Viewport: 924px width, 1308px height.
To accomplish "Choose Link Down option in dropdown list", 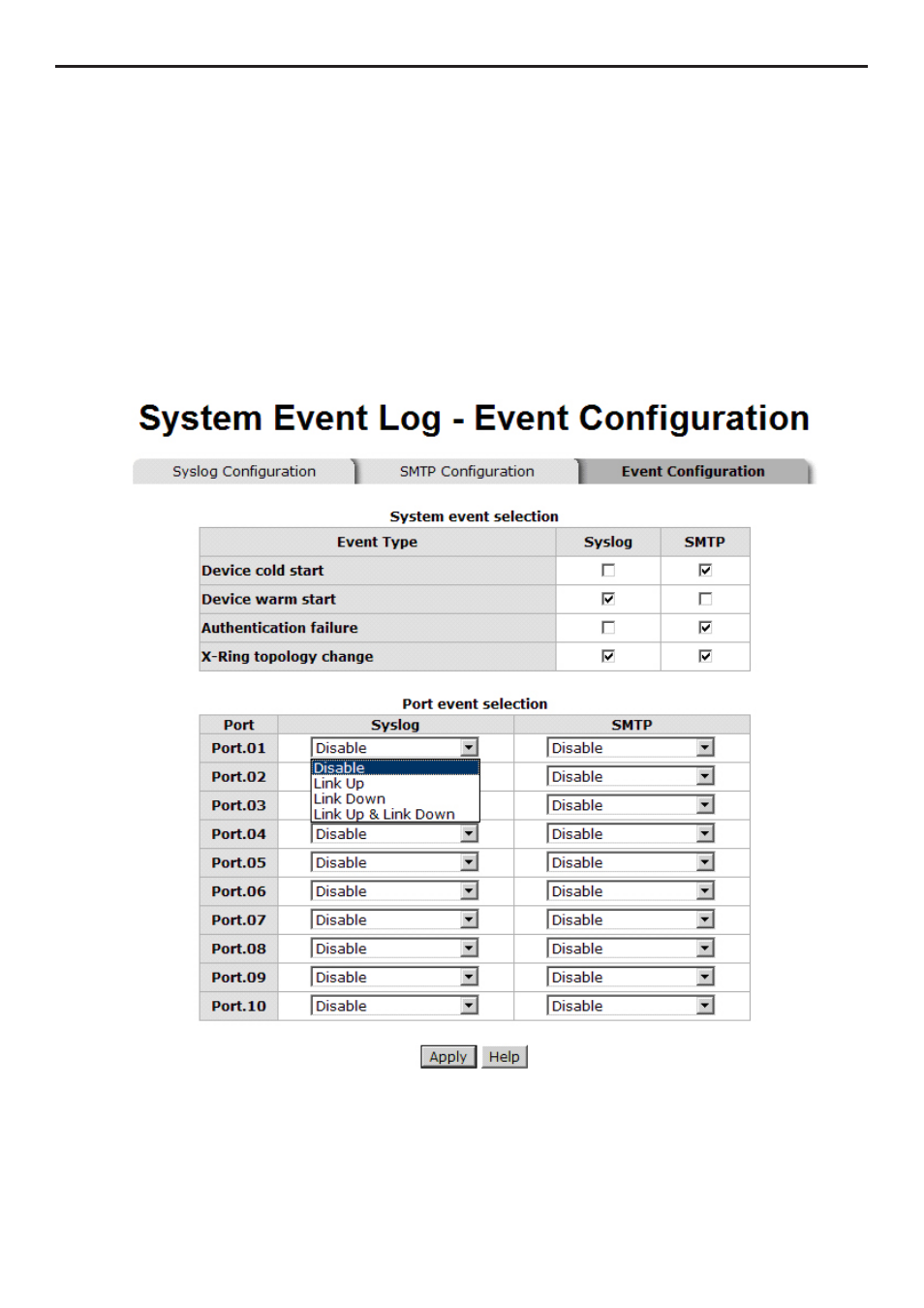I will [x=395, y=798].
